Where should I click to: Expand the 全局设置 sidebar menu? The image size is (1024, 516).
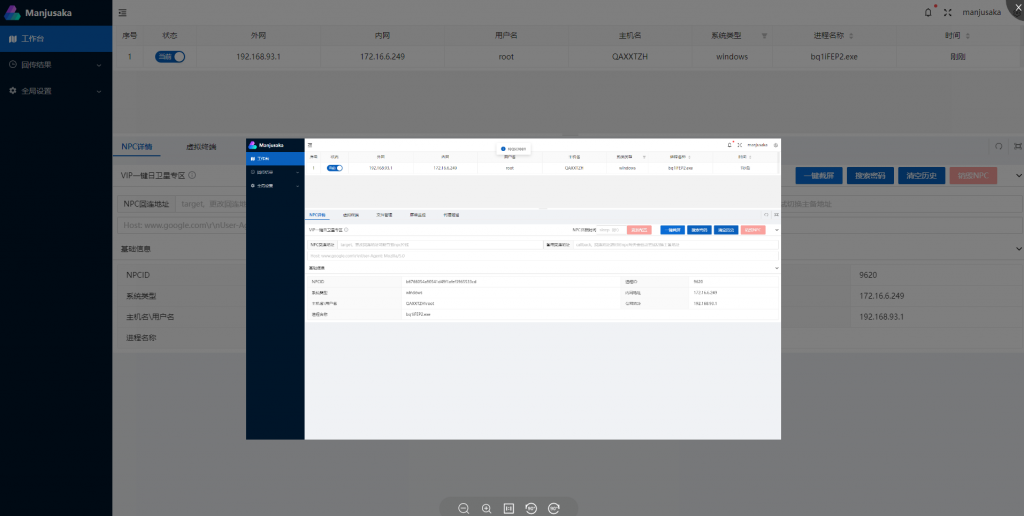pyautogui.click(x=55, y=91)
